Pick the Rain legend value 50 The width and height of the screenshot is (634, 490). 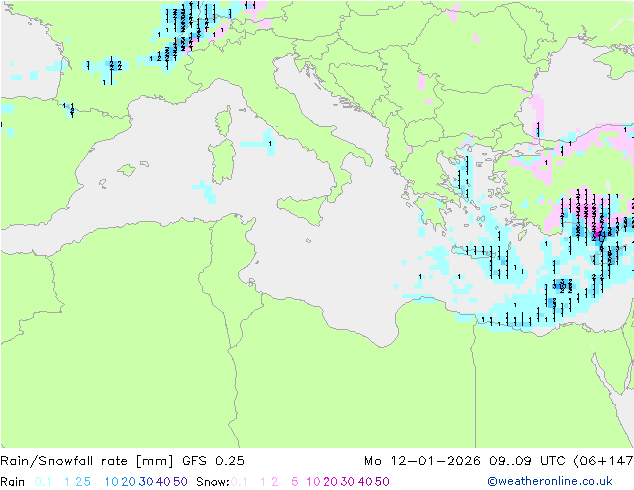click(x=180, y=482)
